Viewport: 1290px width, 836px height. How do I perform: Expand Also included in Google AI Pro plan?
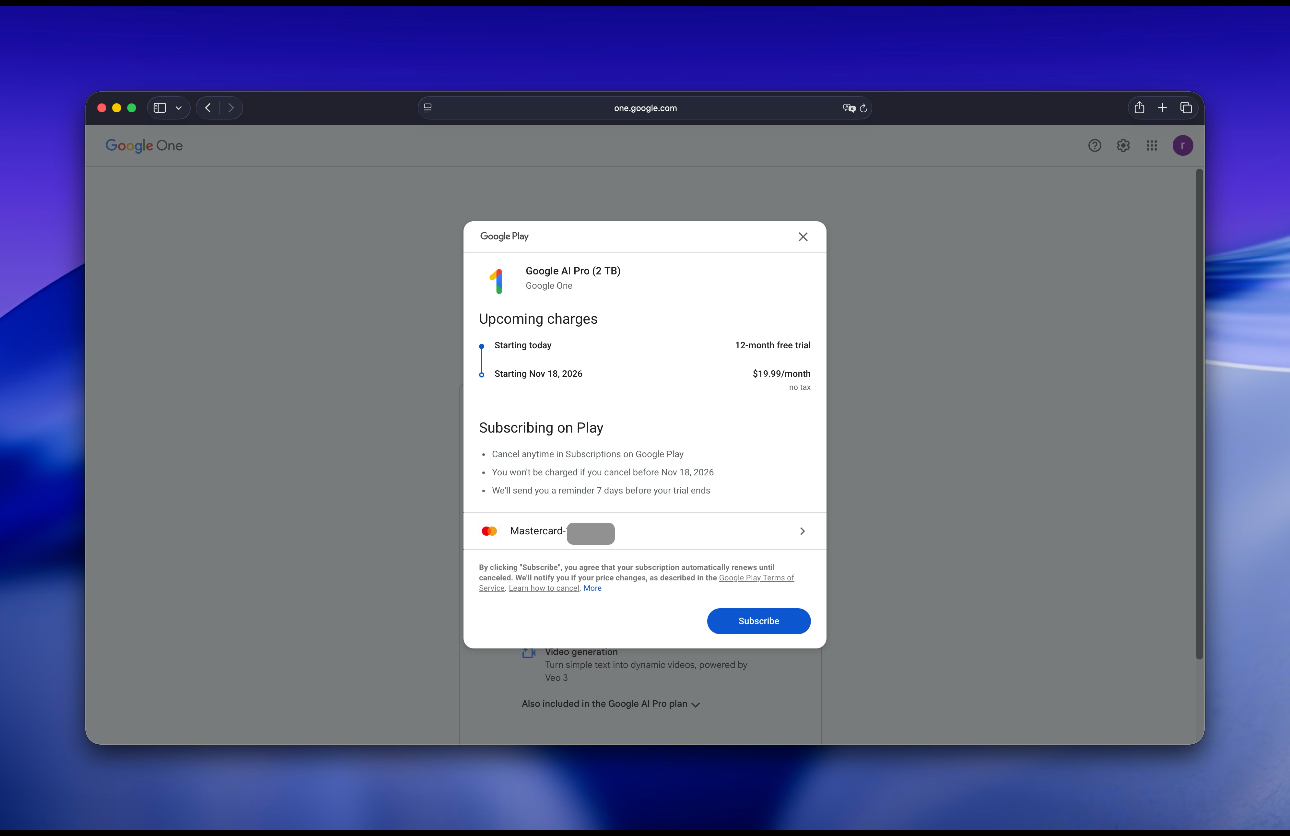(611, 704)
